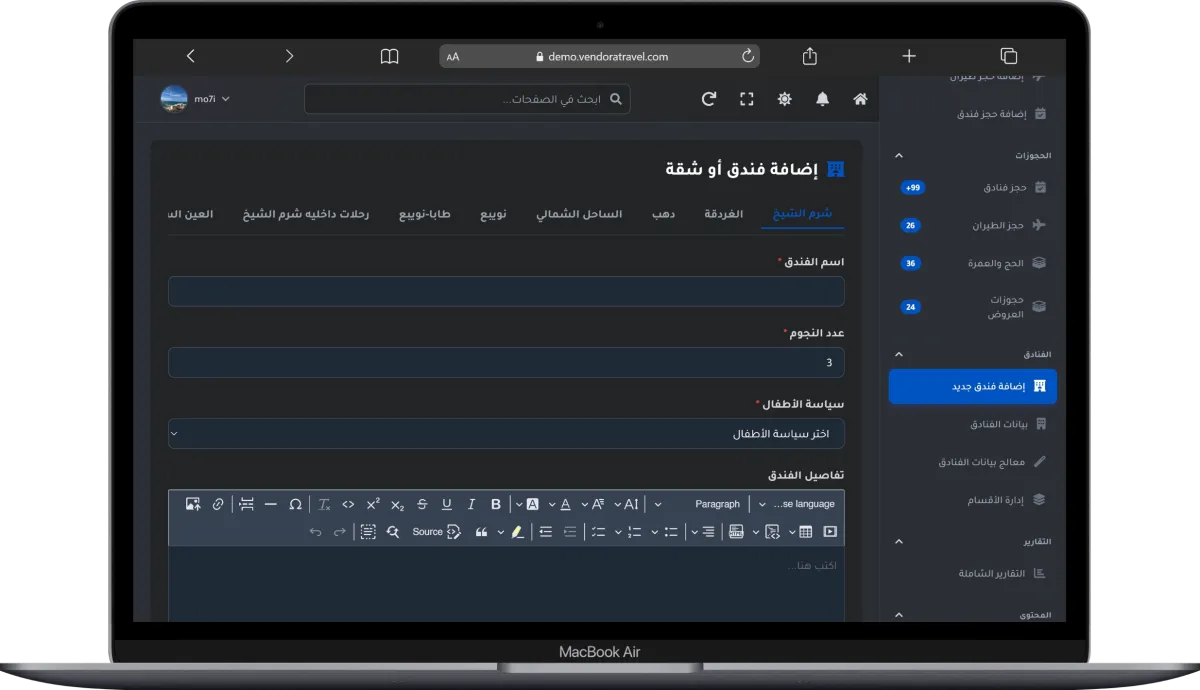Open the child policy dropdown
The image size is (1200, 690).
(x=506, y=434)
